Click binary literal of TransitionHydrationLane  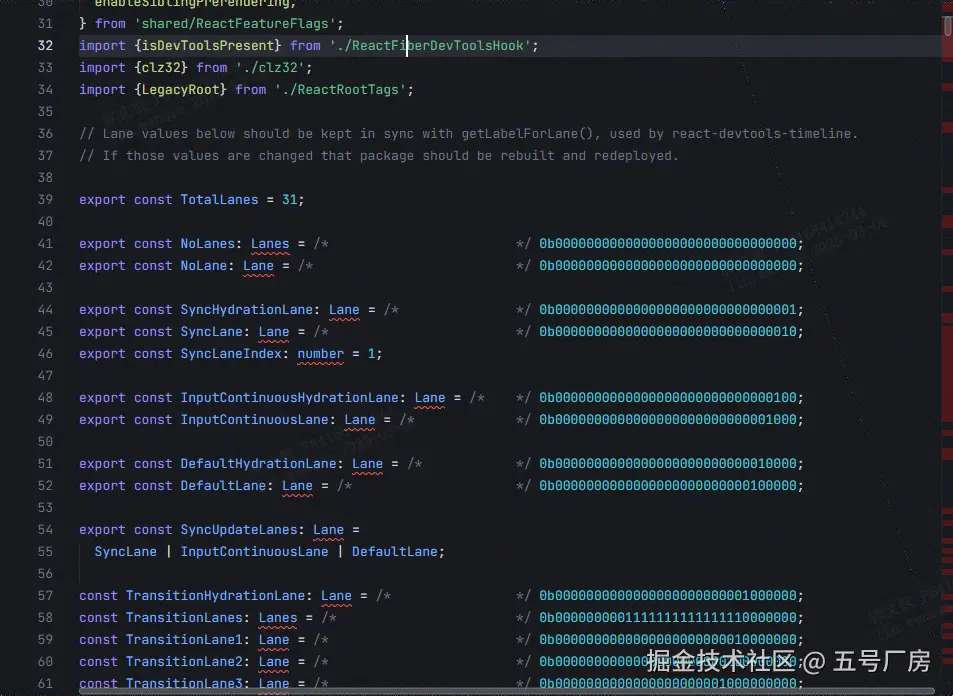tap(668, 596)
